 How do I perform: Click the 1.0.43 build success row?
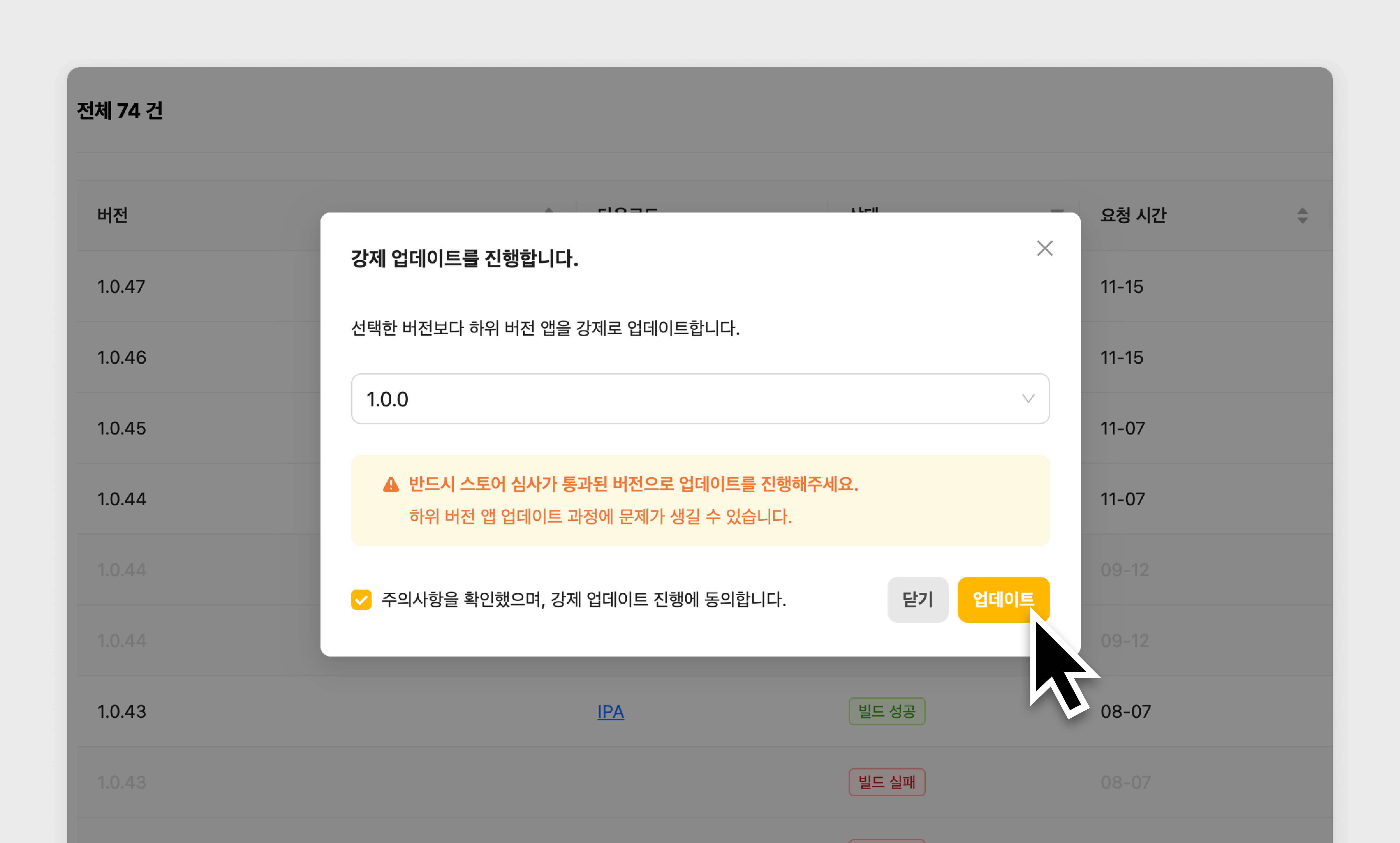tap(122, 711)
